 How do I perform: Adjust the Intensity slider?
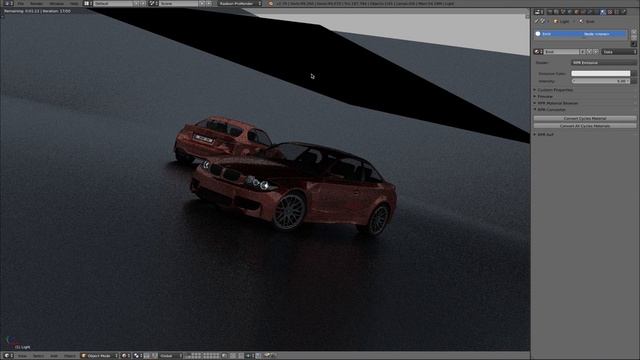[x=601, y=81]
